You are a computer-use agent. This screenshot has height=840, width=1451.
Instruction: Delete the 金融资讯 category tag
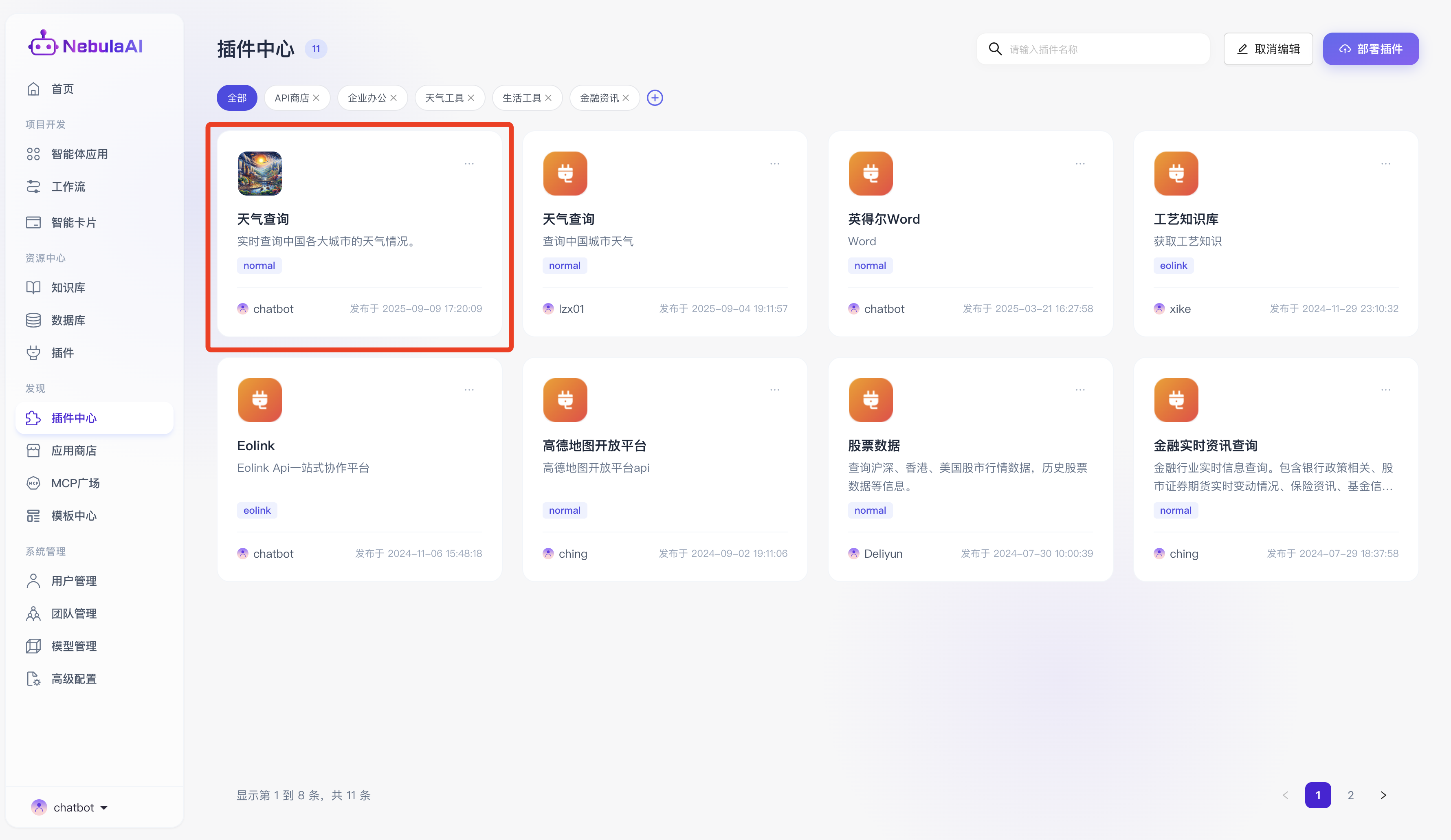pyautogui.click(x=625, y=98)
